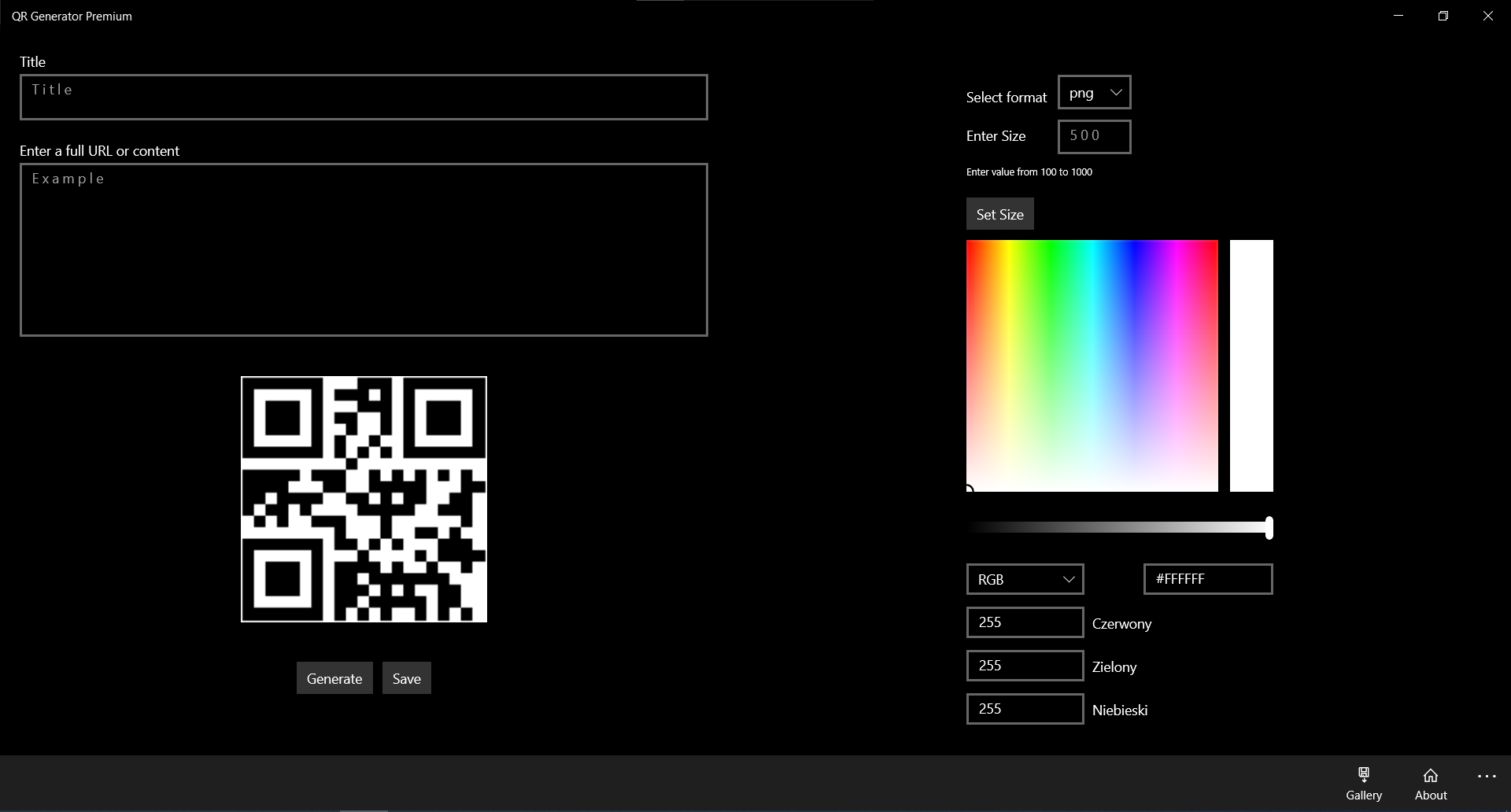Expand the png format dropdown
Viewport: 1511px width, 812px height.
click(x=1094, y=93)
